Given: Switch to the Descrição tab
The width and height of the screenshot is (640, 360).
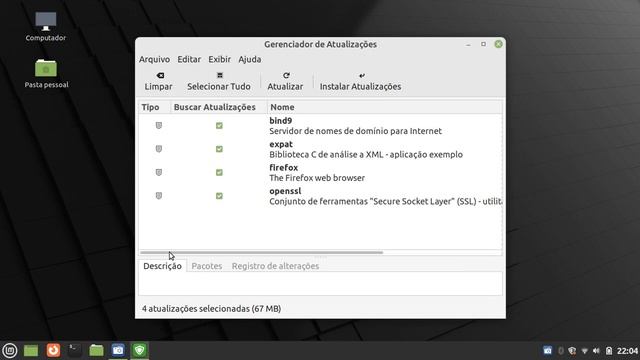Looking at the screenshot, I should coord(162,266).
